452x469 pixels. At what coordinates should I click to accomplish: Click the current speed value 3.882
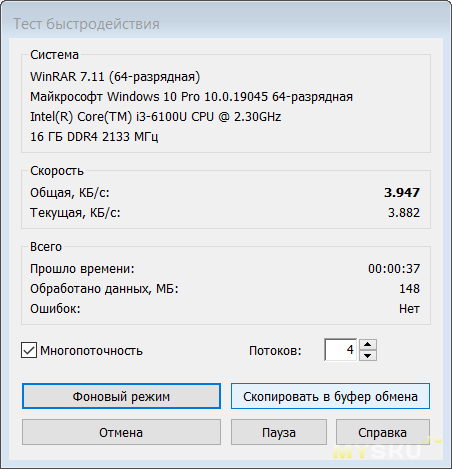[404, 213]
